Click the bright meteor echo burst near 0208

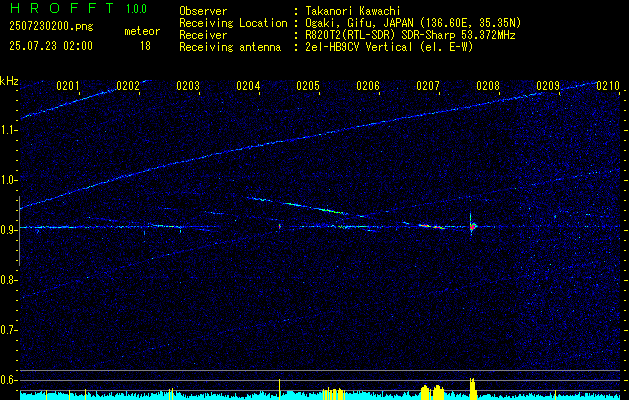(472, 226)
